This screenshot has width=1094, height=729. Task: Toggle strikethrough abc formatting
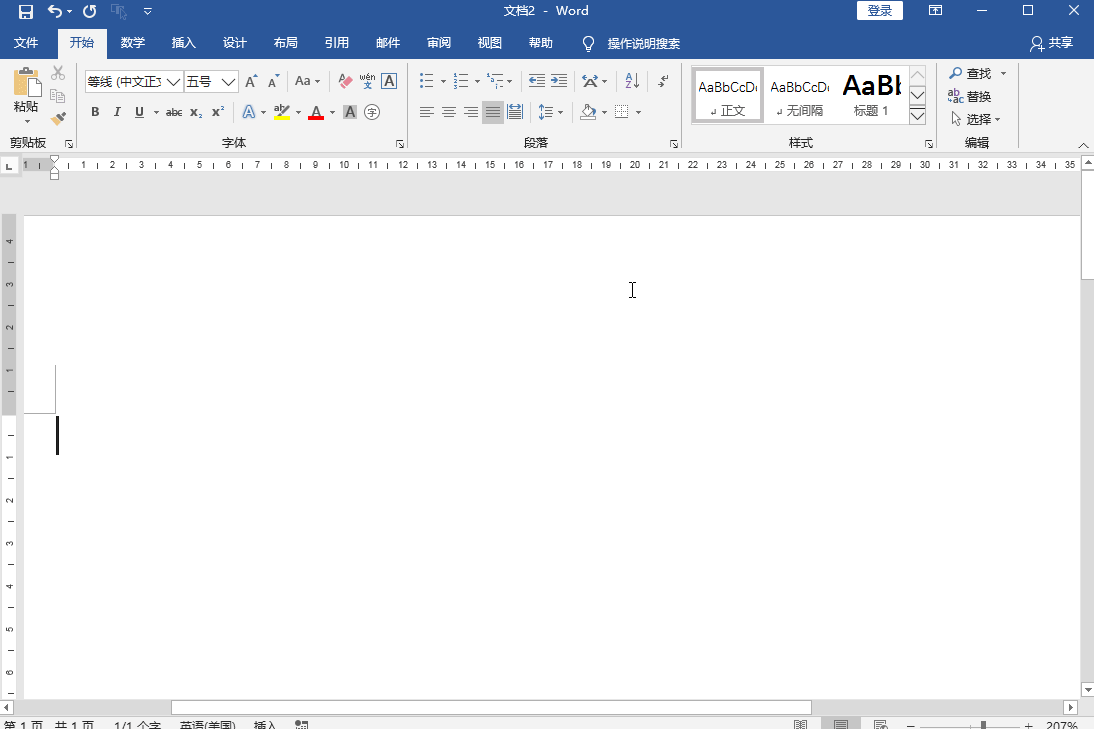(174, 112)
